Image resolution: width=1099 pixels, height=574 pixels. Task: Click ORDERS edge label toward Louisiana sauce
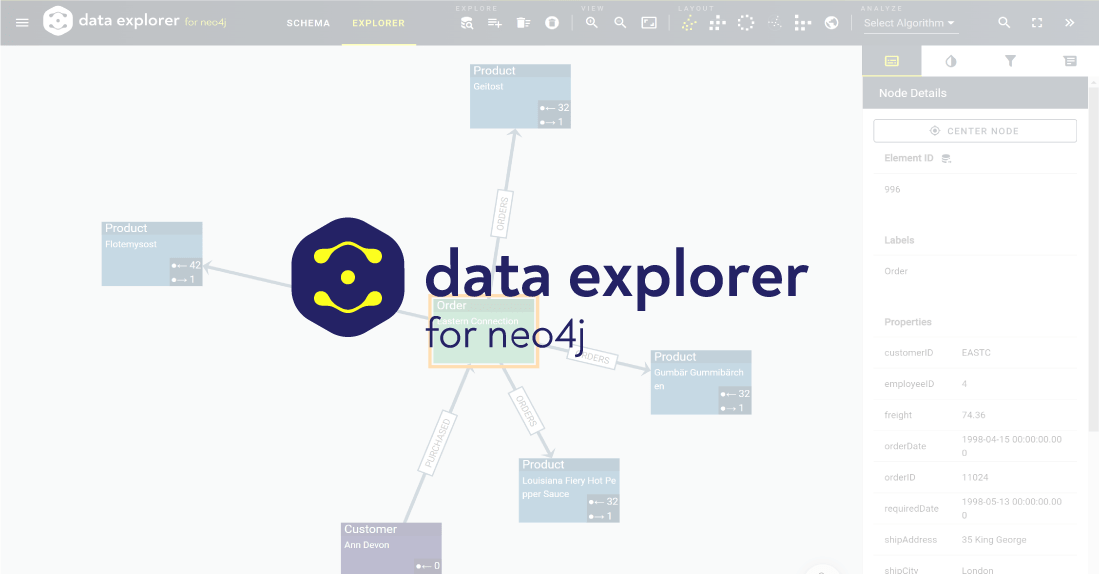coord(526,410)
